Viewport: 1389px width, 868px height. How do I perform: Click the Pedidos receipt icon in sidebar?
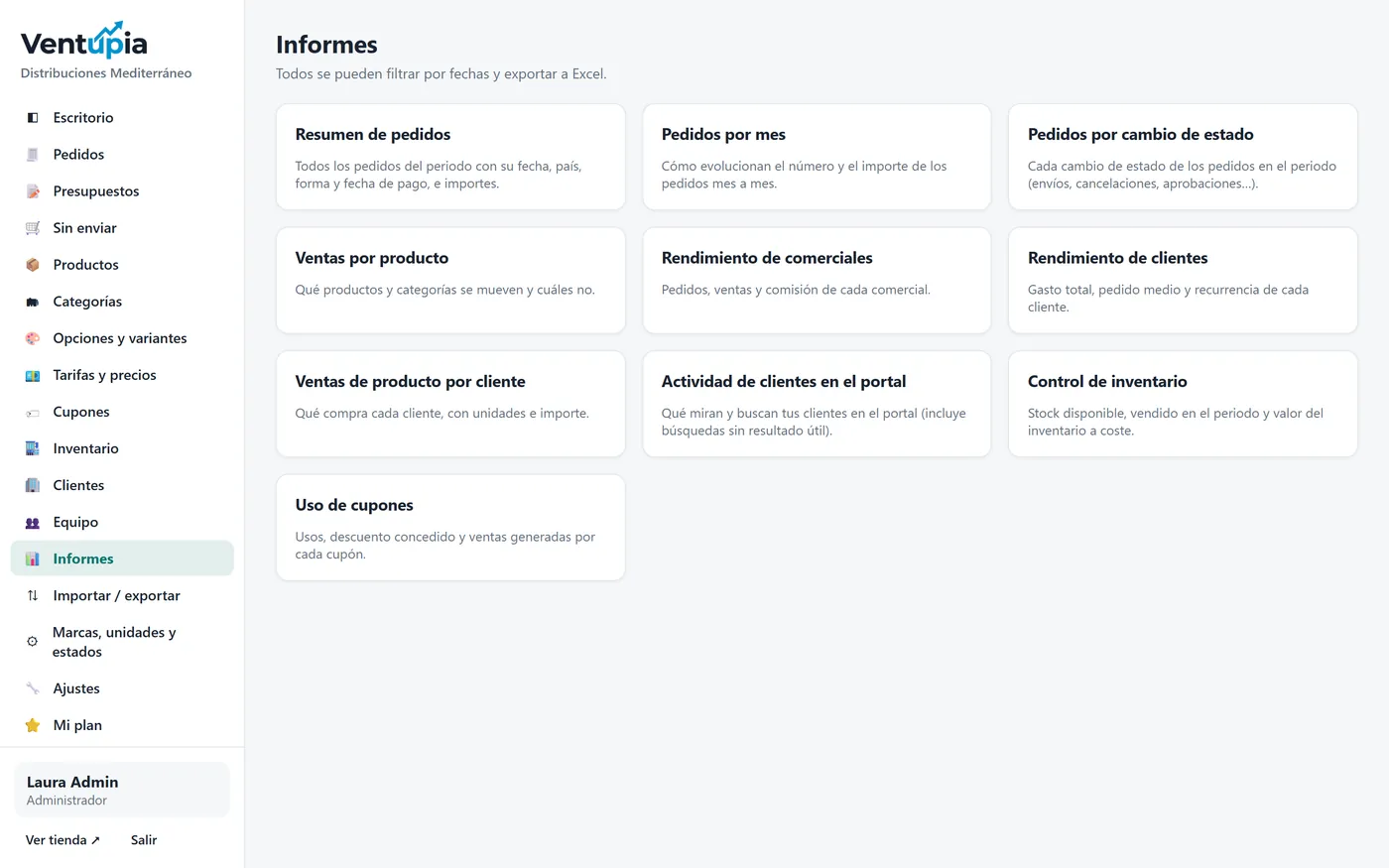(33, 155)
